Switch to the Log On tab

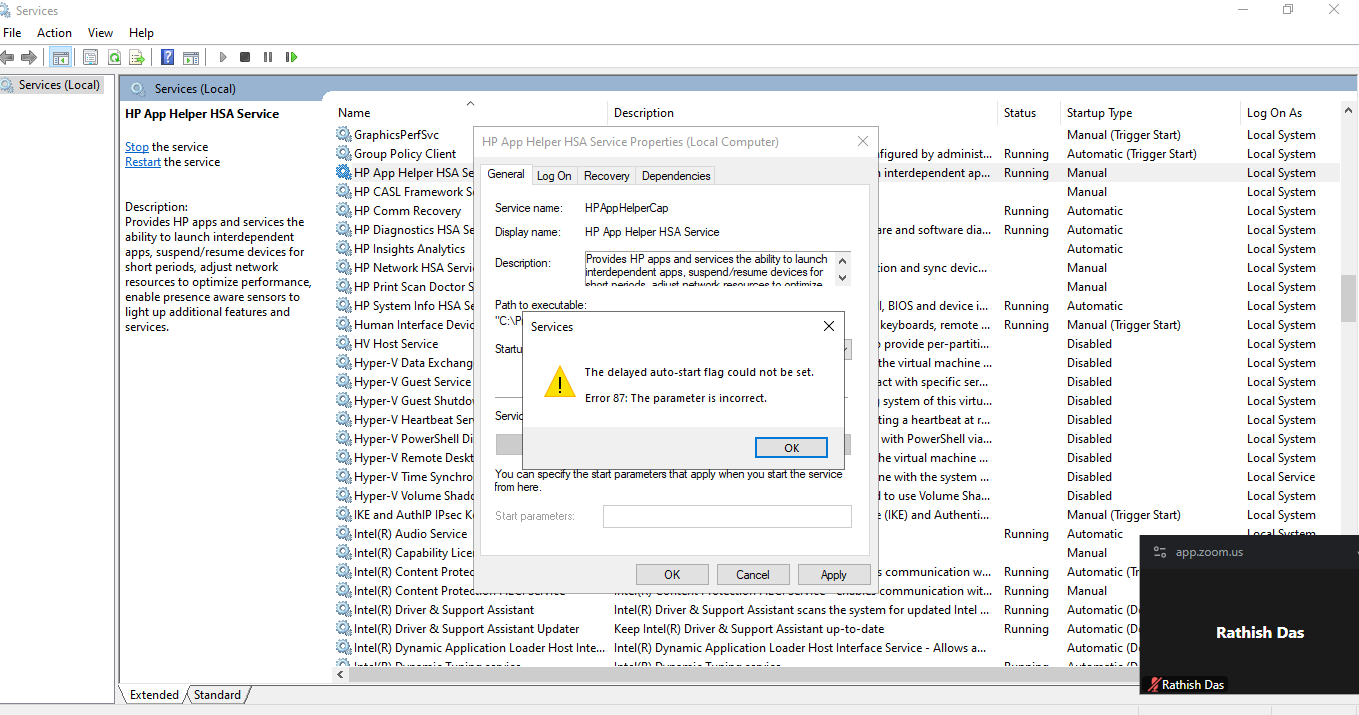click(x=554, y=174)
